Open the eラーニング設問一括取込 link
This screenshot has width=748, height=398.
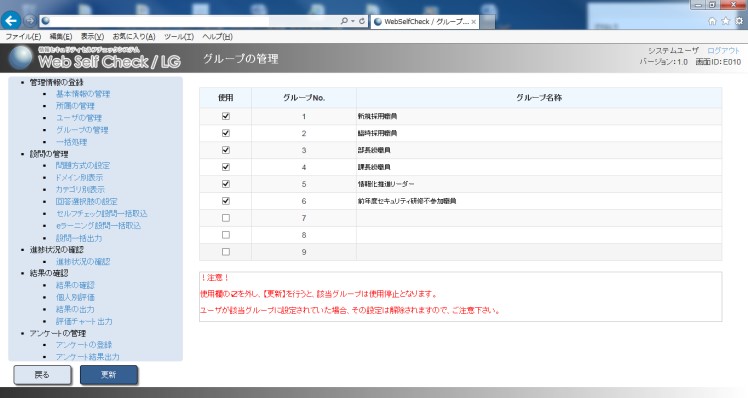click(98, 225)
